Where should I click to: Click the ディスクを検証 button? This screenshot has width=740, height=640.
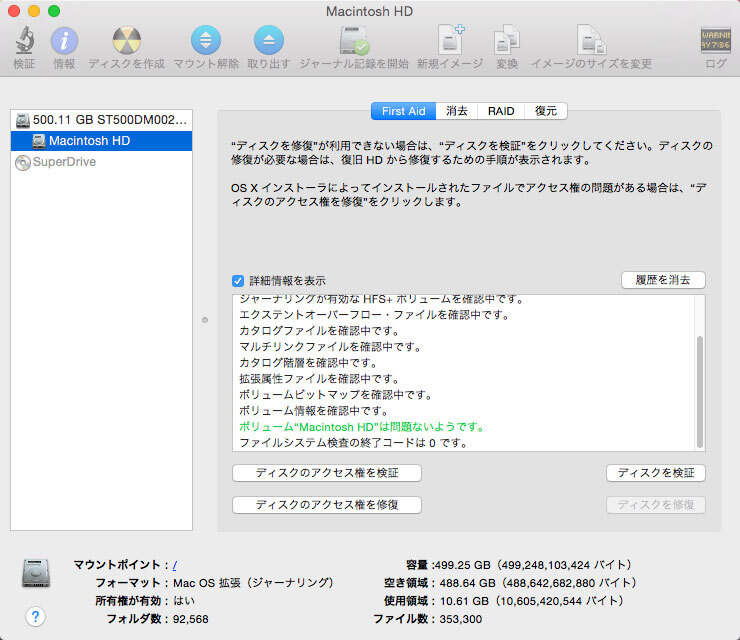pos(656,473)
